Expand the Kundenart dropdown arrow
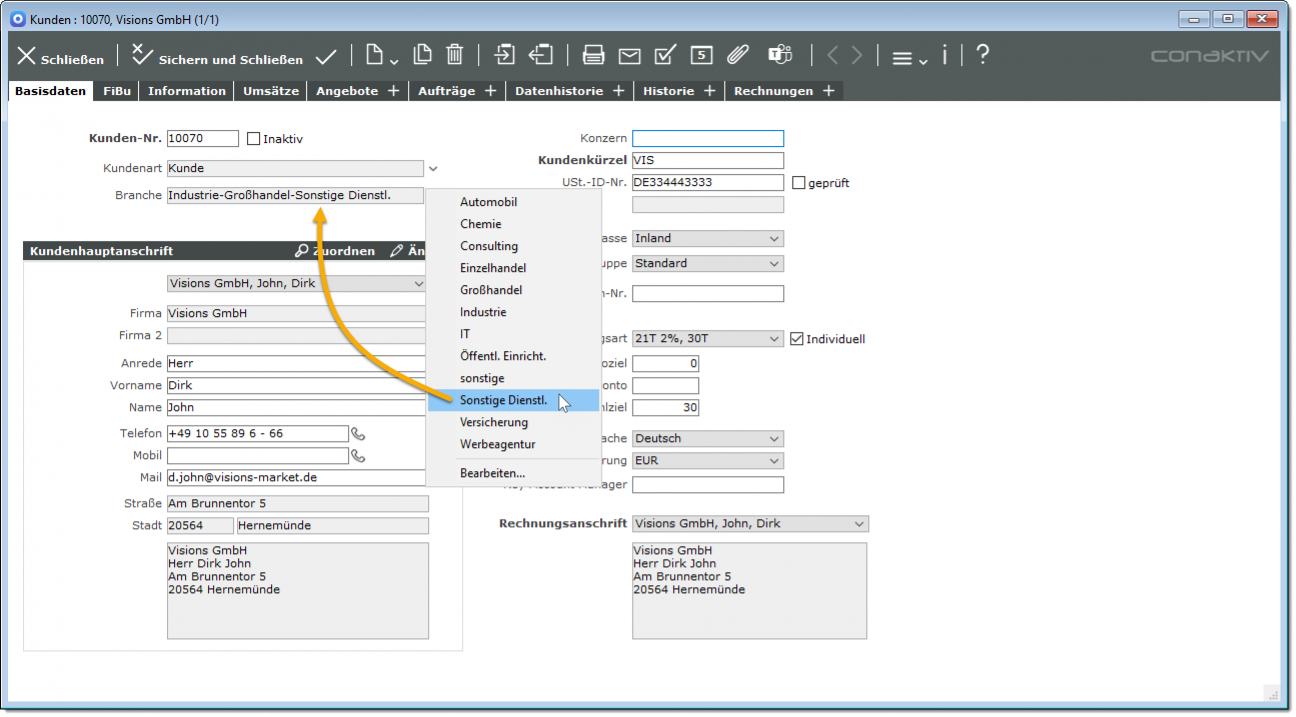The image size is (1296, 717). pyautogui.click(x=433, y=169)
